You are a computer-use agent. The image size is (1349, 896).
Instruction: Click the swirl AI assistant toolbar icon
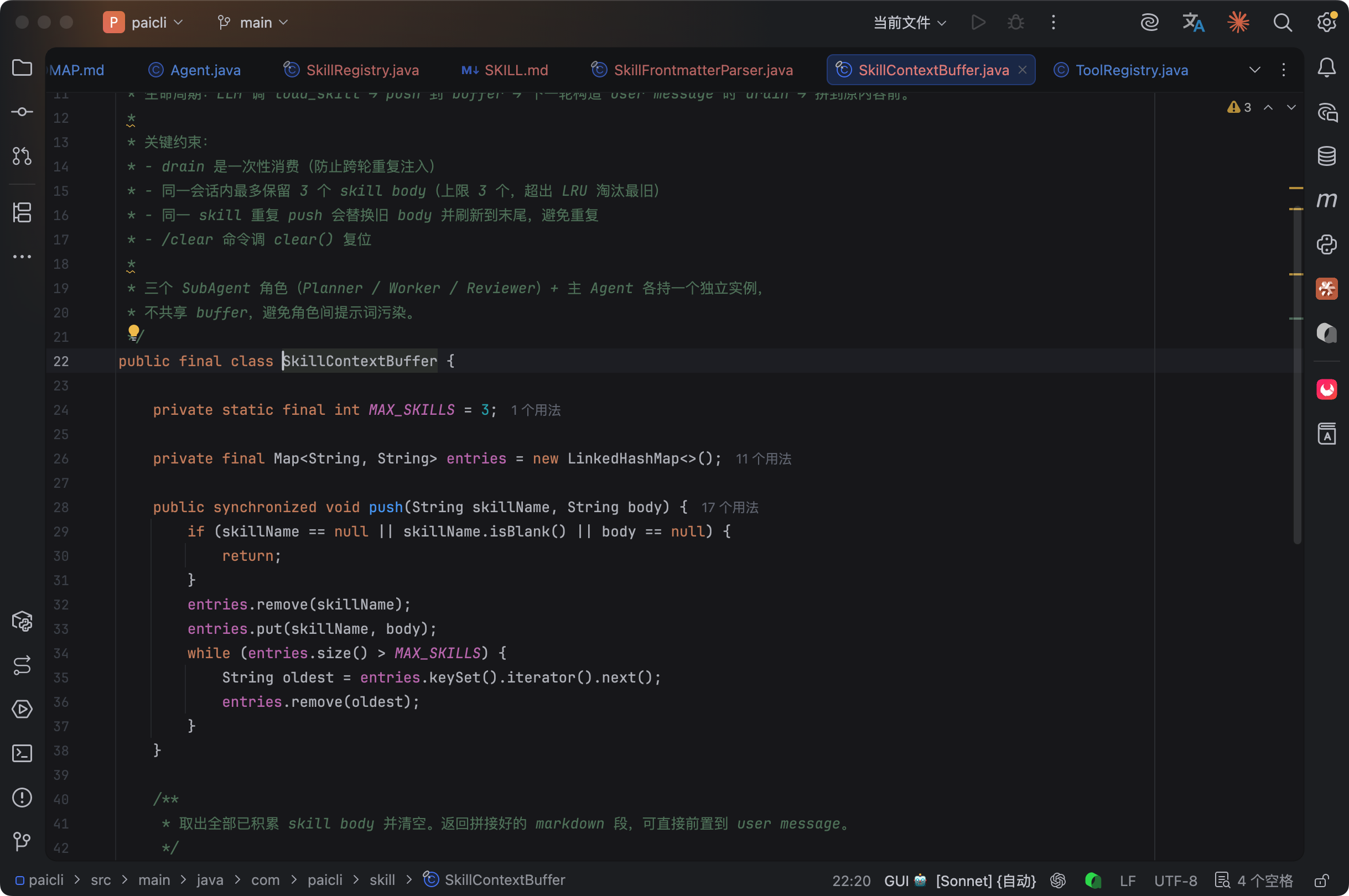[x=1149, y=22]
